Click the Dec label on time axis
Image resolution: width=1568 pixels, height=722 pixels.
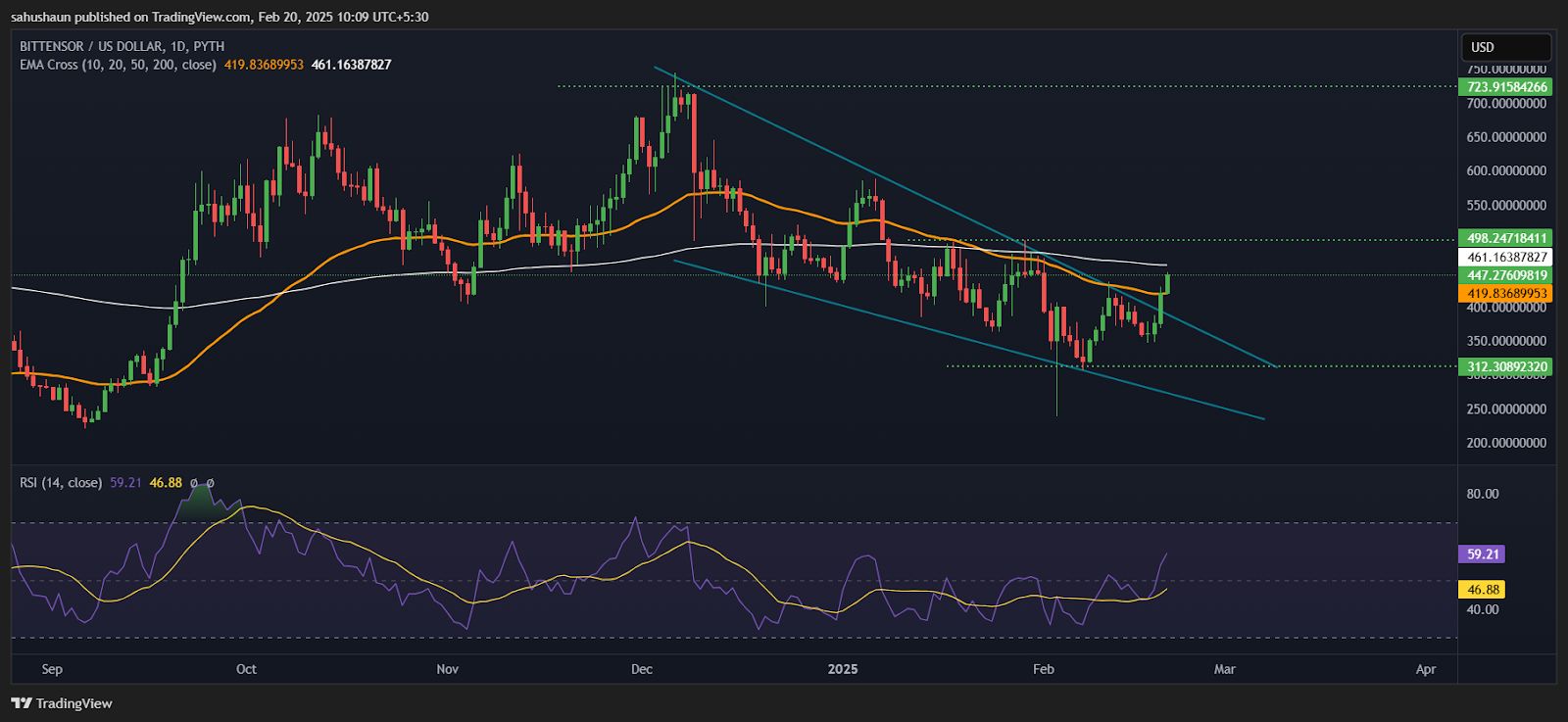point(642,669)
